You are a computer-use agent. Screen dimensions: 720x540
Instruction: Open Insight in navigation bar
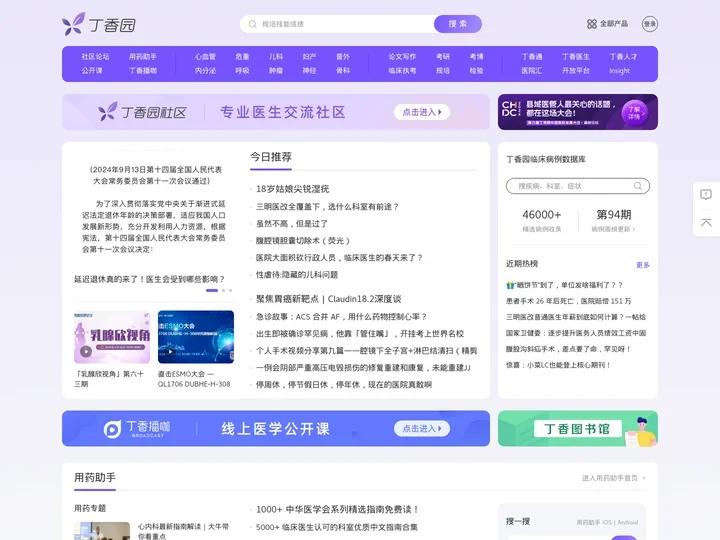[619, 71]
